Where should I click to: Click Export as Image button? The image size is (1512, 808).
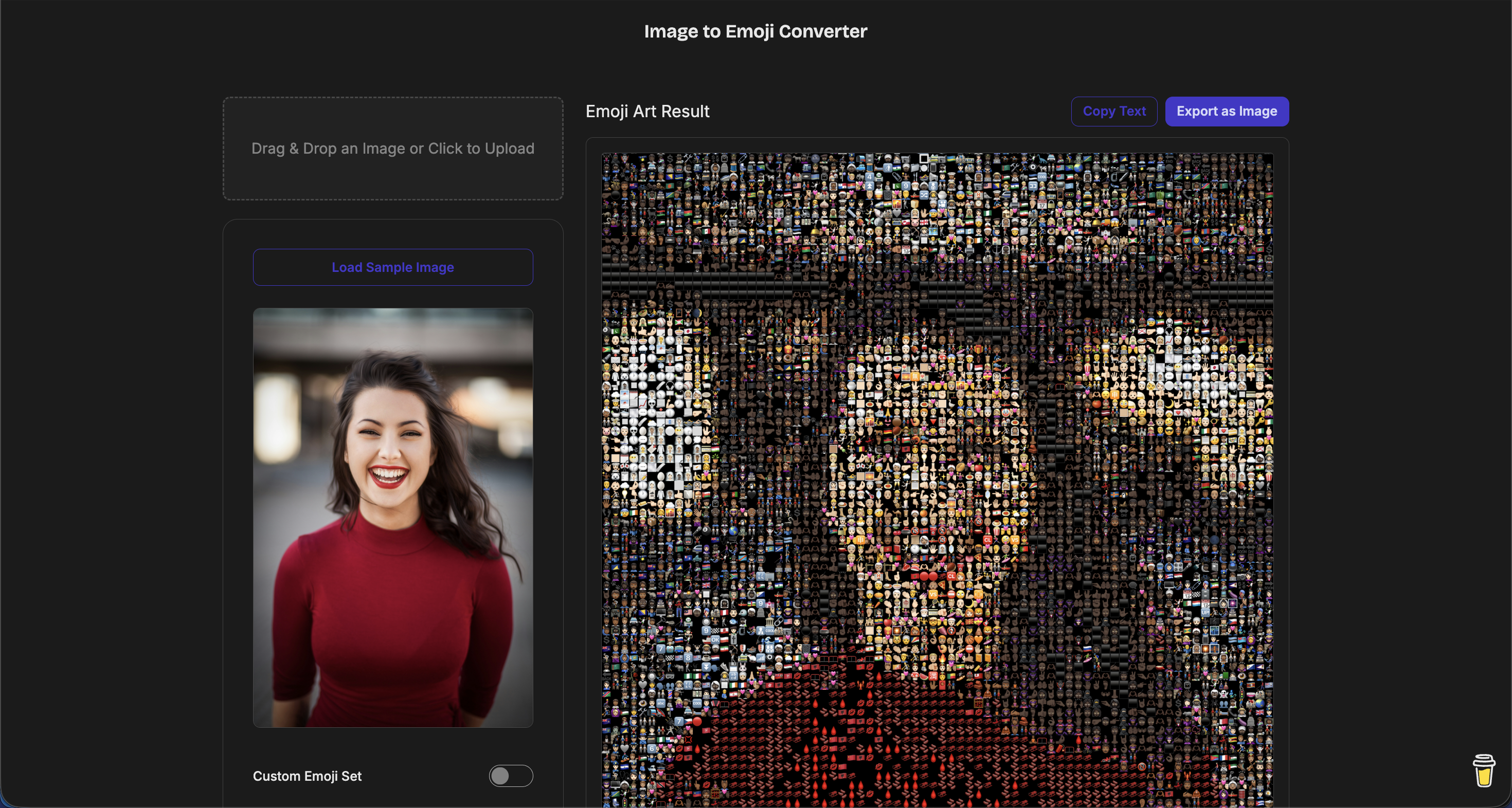coord(1226,112)
